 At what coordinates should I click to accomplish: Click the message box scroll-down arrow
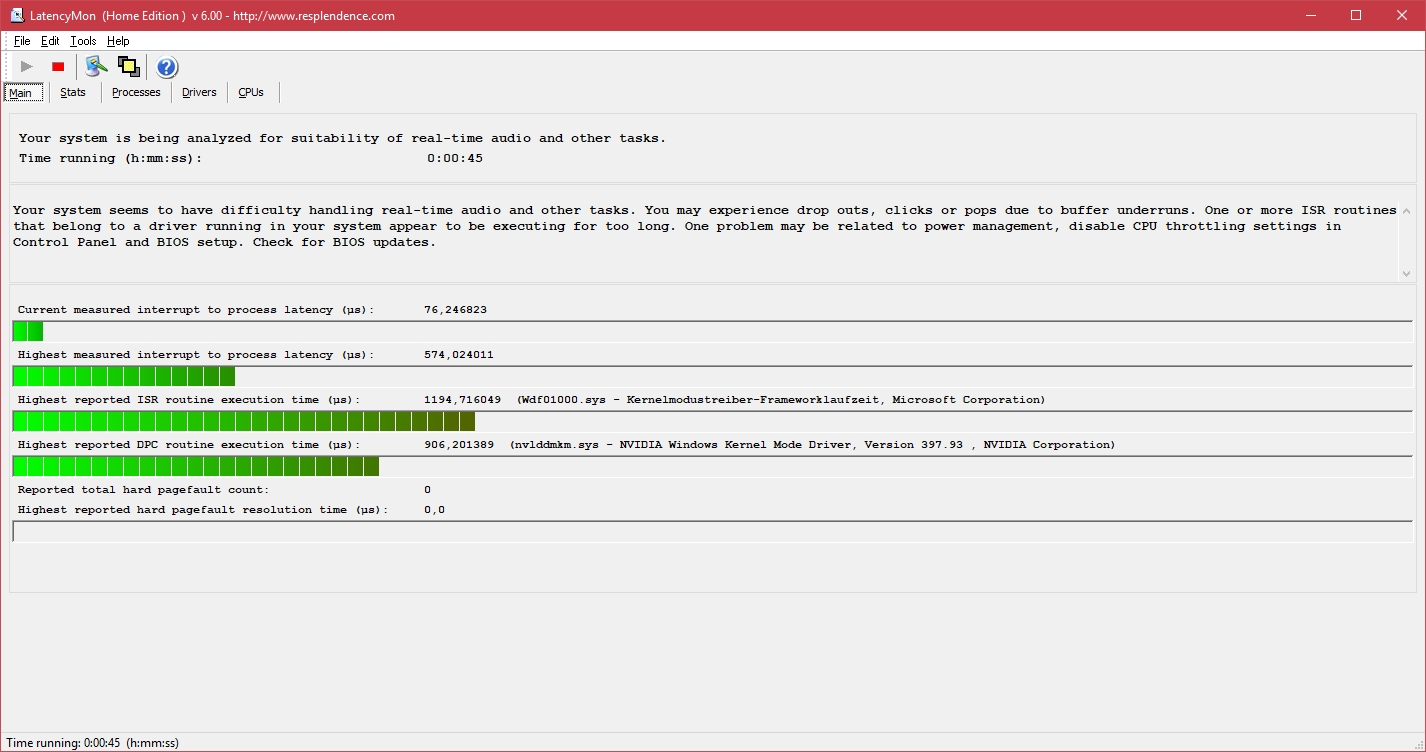coord(1407,273)
